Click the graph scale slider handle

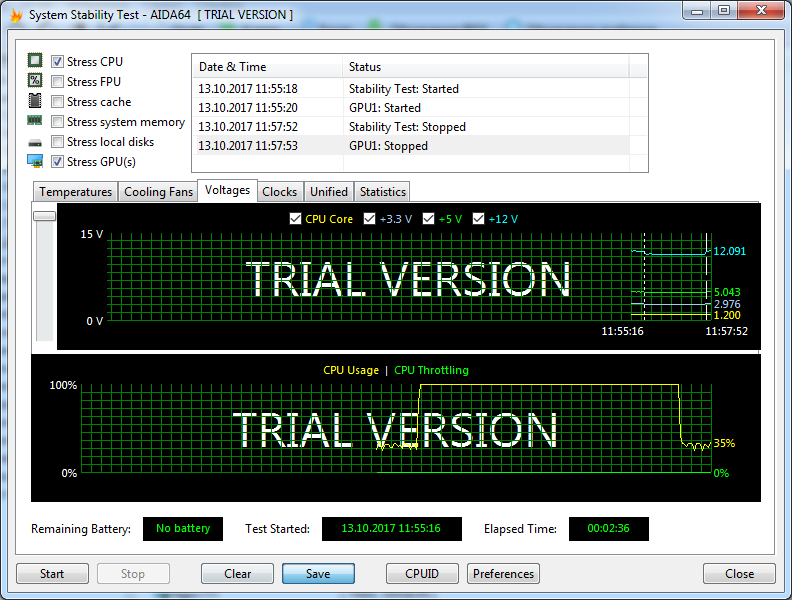click(44, 216)
